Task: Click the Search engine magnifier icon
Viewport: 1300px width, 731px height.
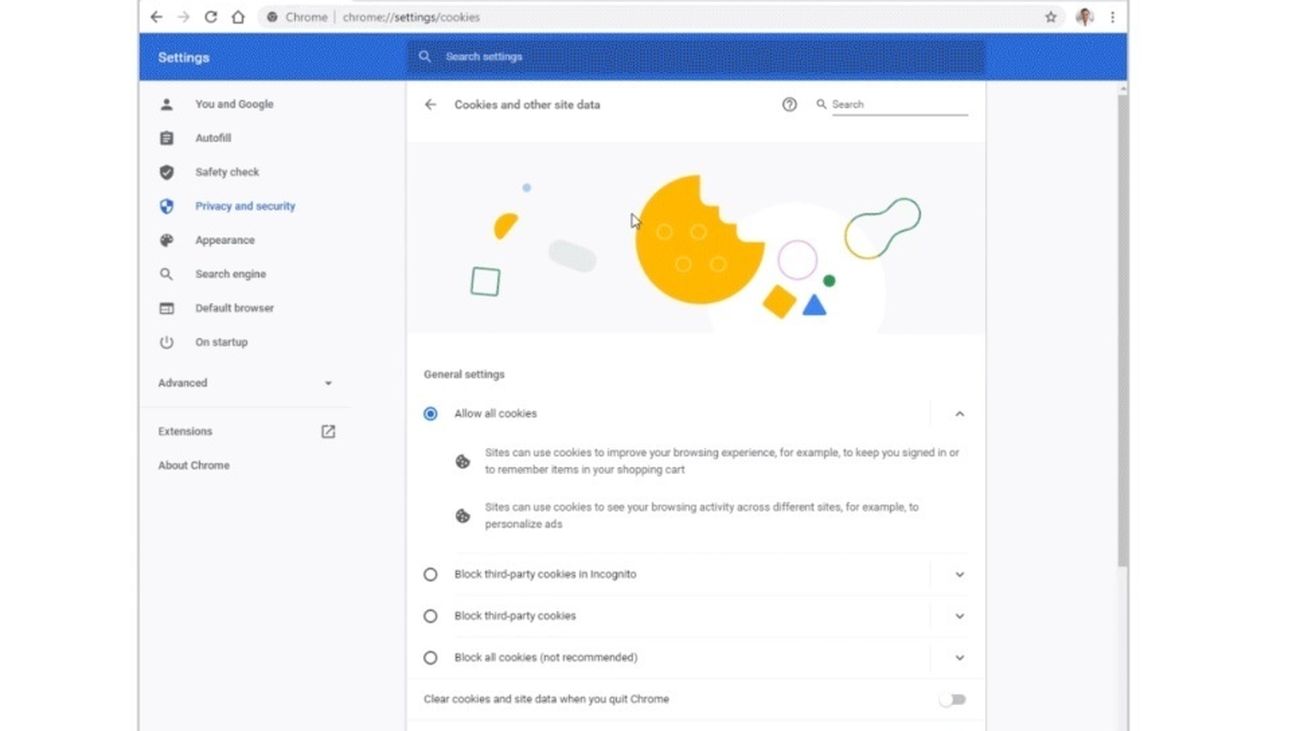Action: [166, 274]
